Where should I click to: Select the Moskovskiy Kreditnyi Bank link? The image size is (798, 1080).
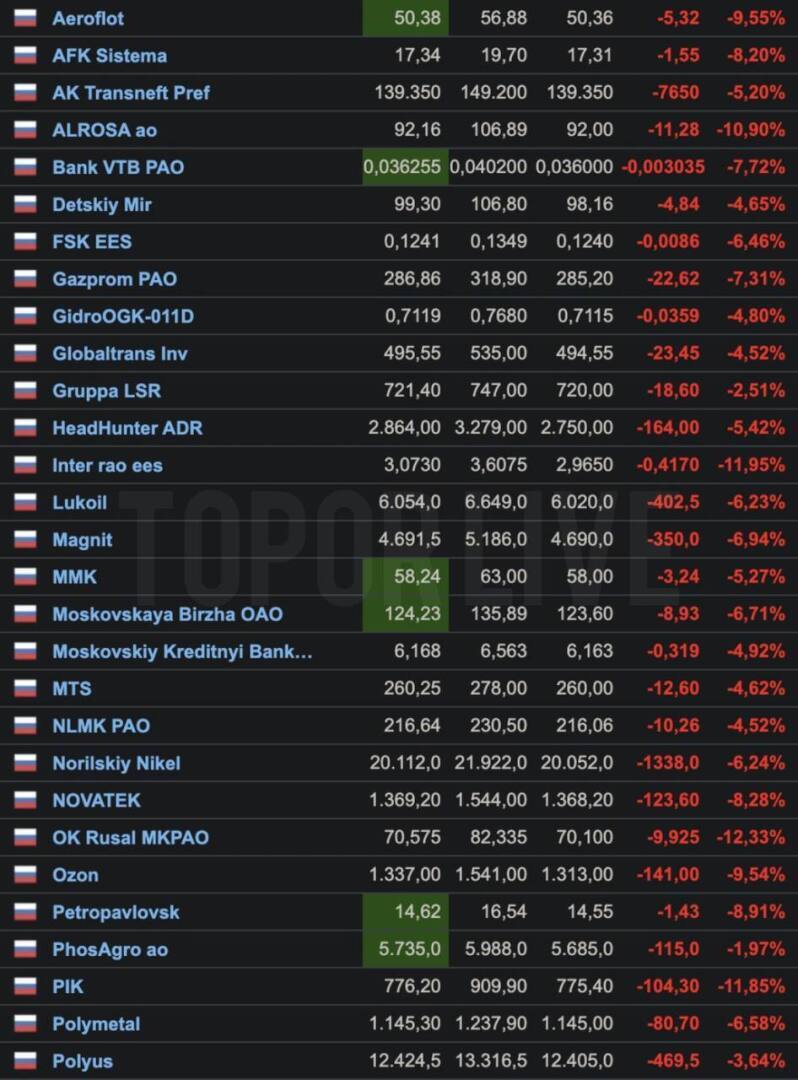coord(182,652)
